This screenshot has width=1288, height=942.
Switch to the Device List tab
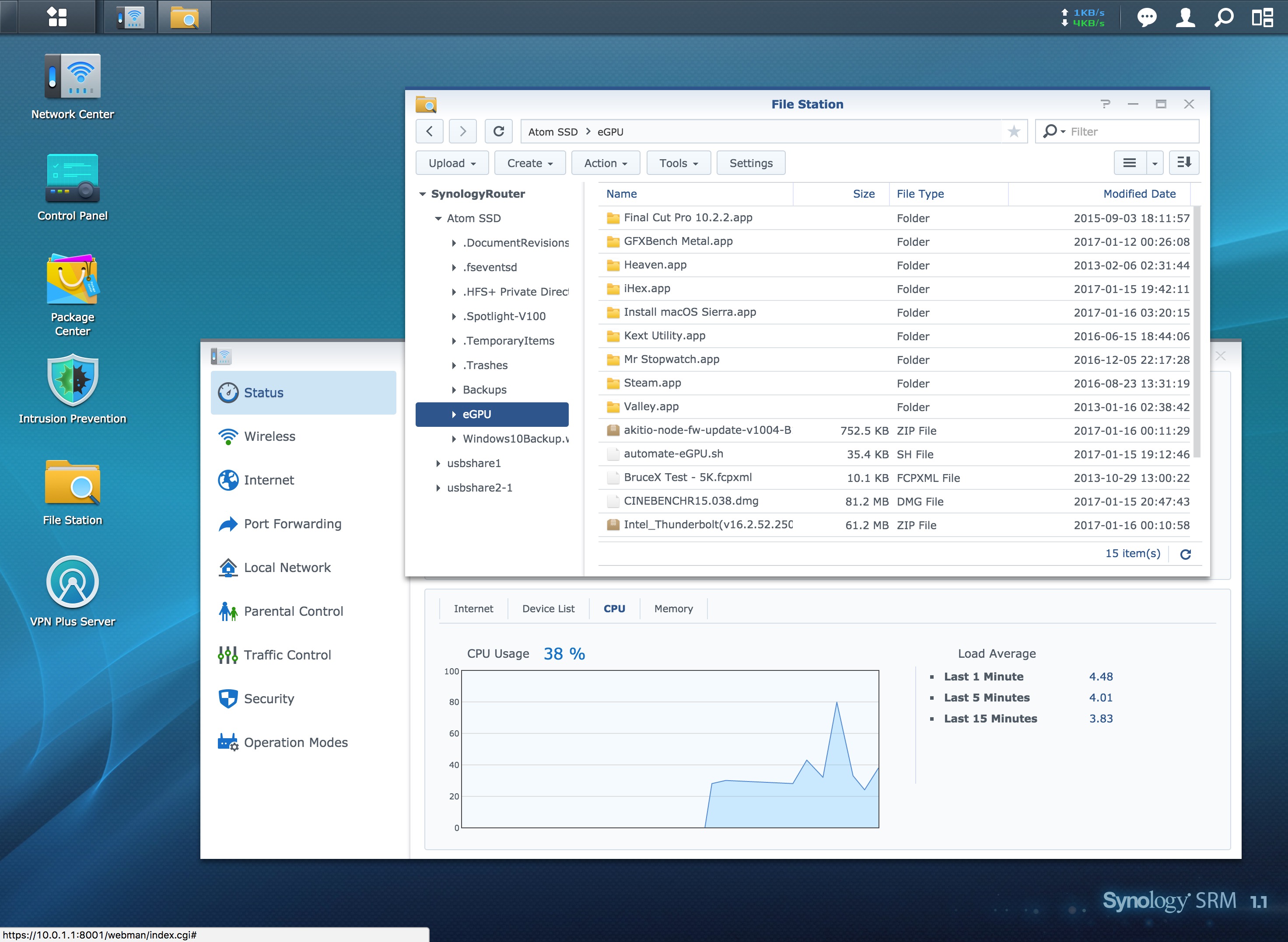click(x=548, y=608)
